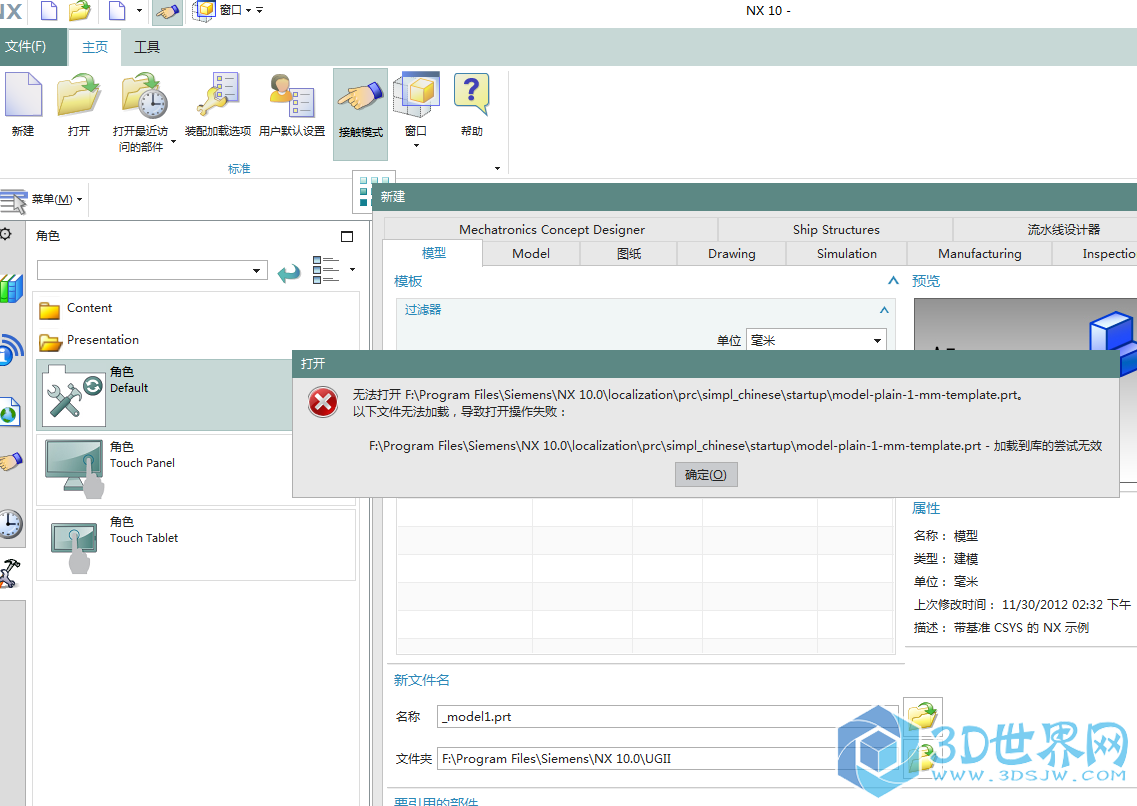Click the back arrow in roles panel
Image resolution: width=1137 pixels, height=806 pixels.
[x=289, y=273]
